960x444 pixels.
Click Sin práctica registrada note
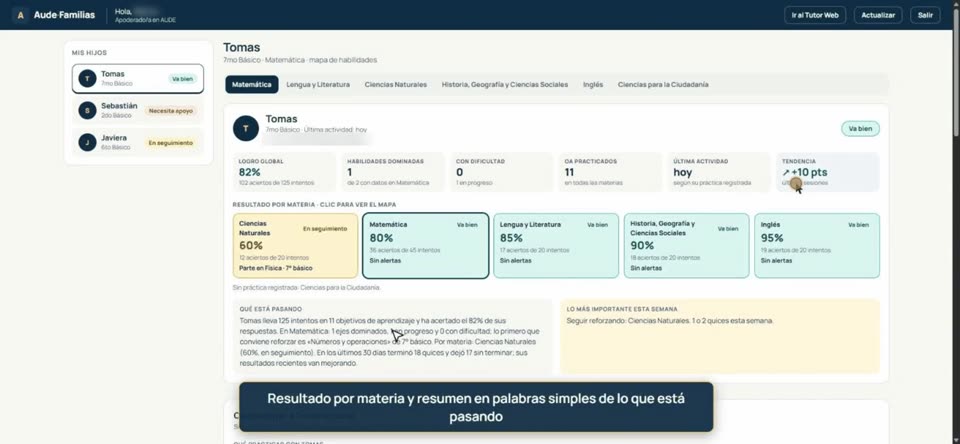pos(306,287)
